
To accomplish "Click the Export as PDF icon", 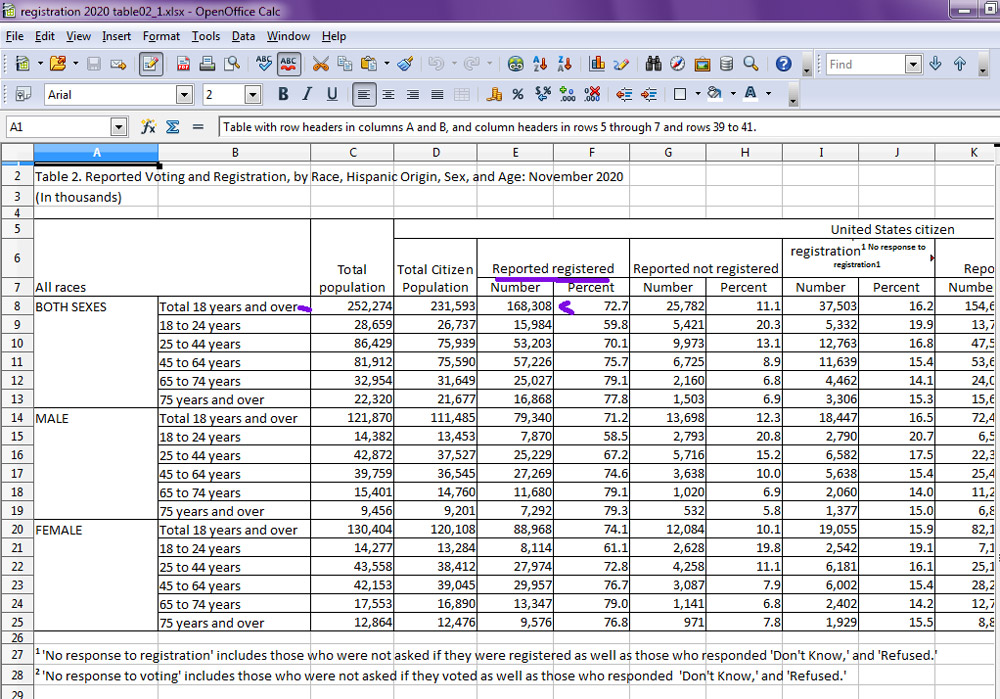I will coord(184,64).
